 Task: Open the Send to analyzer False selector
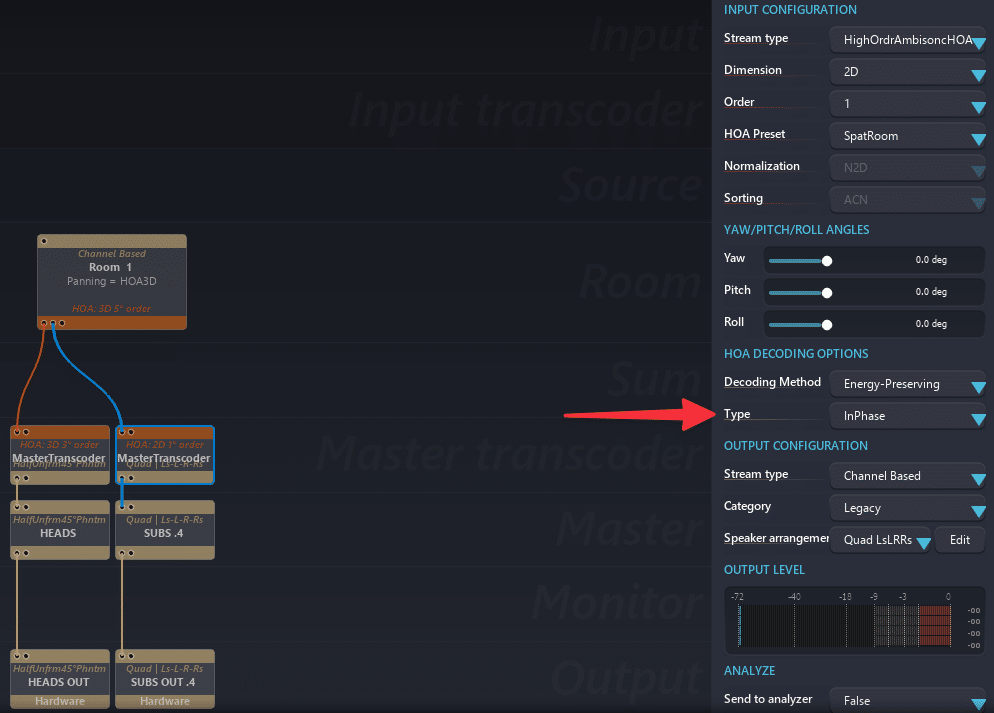click(x=907, y=701)
